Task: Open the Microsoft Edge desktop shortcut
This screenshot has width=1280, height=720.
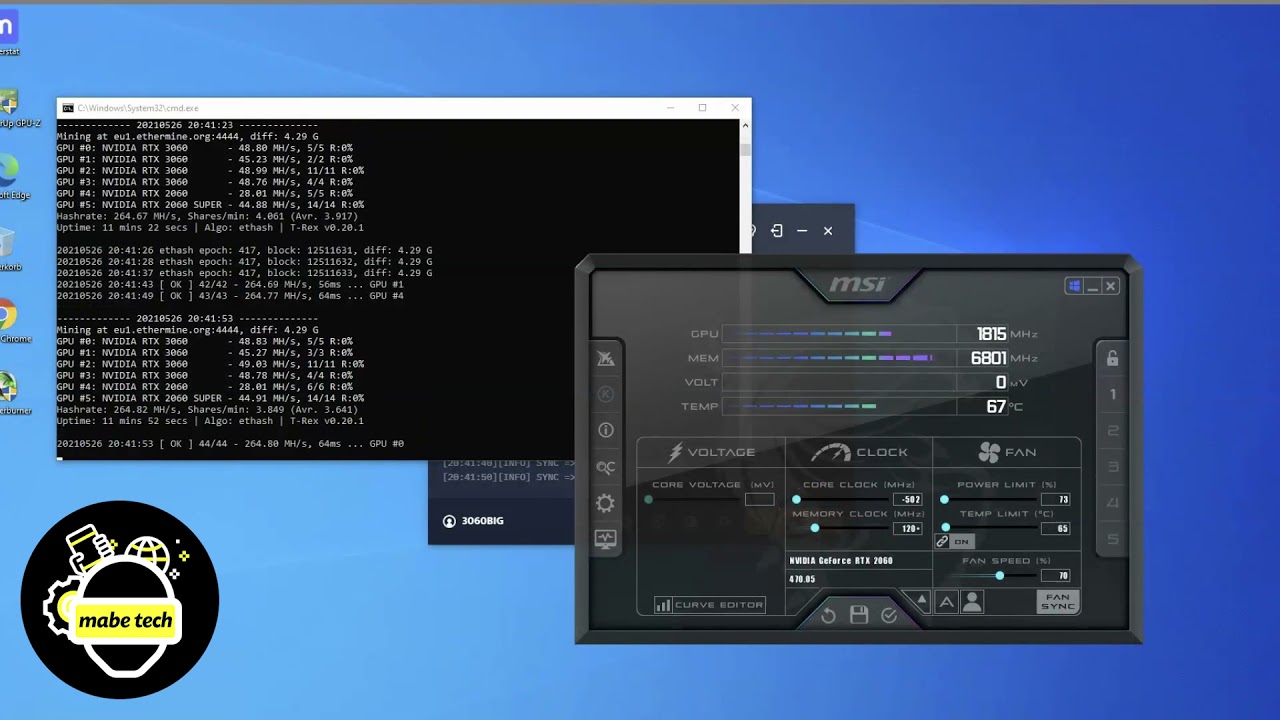Action: coord(8,177)
